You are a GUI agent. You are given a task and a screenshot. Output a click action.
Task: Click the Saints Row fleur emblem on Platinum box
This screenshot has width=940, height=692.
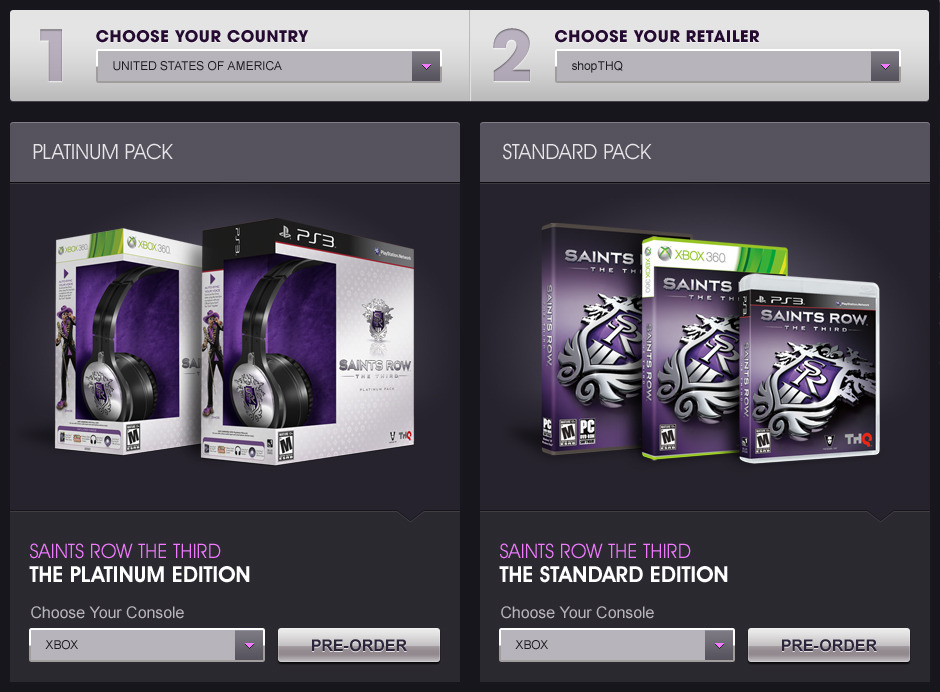pyautogui.click(x=377, y=321)
